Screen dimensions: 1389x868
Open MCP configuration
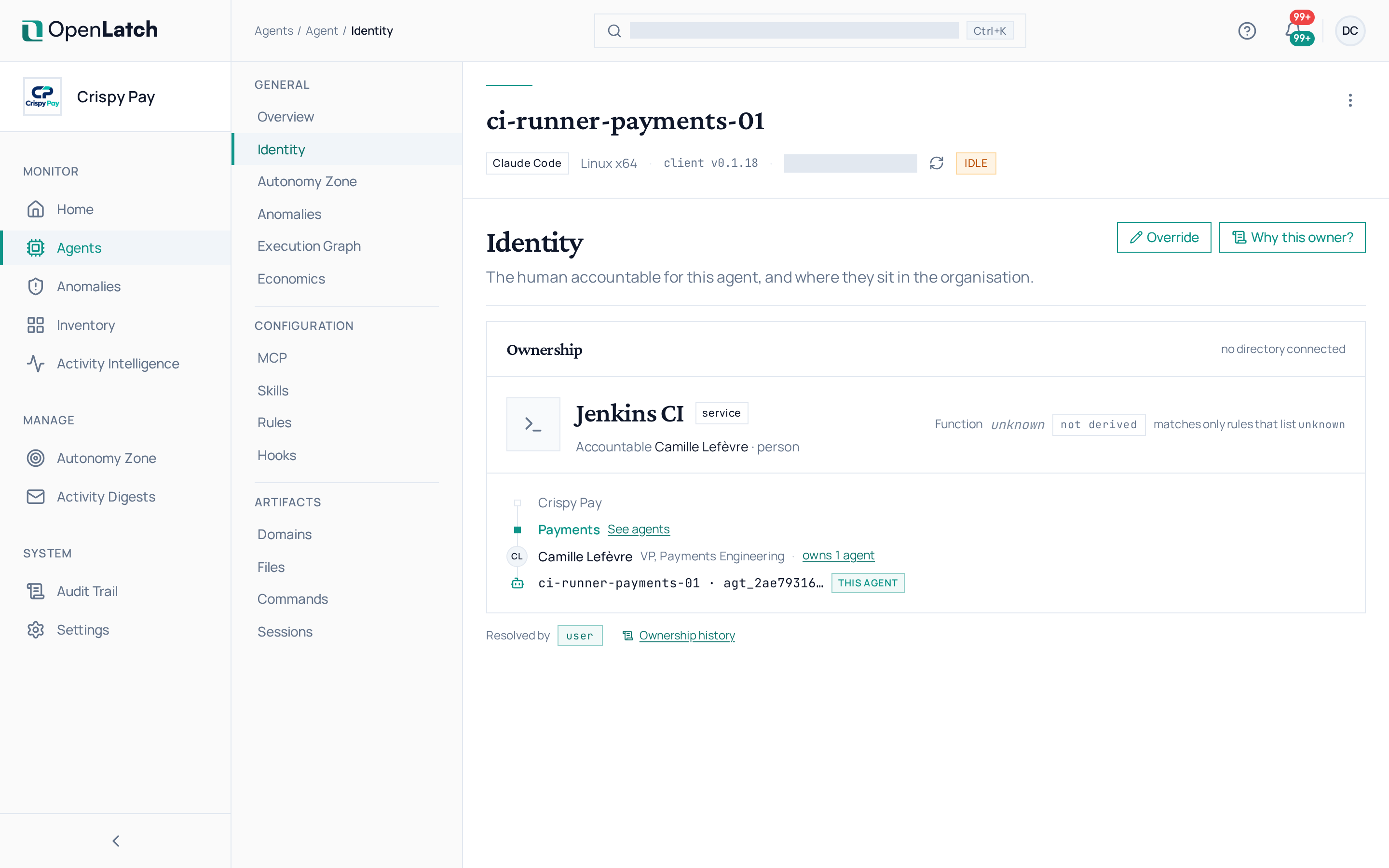[x=347, y=358]
